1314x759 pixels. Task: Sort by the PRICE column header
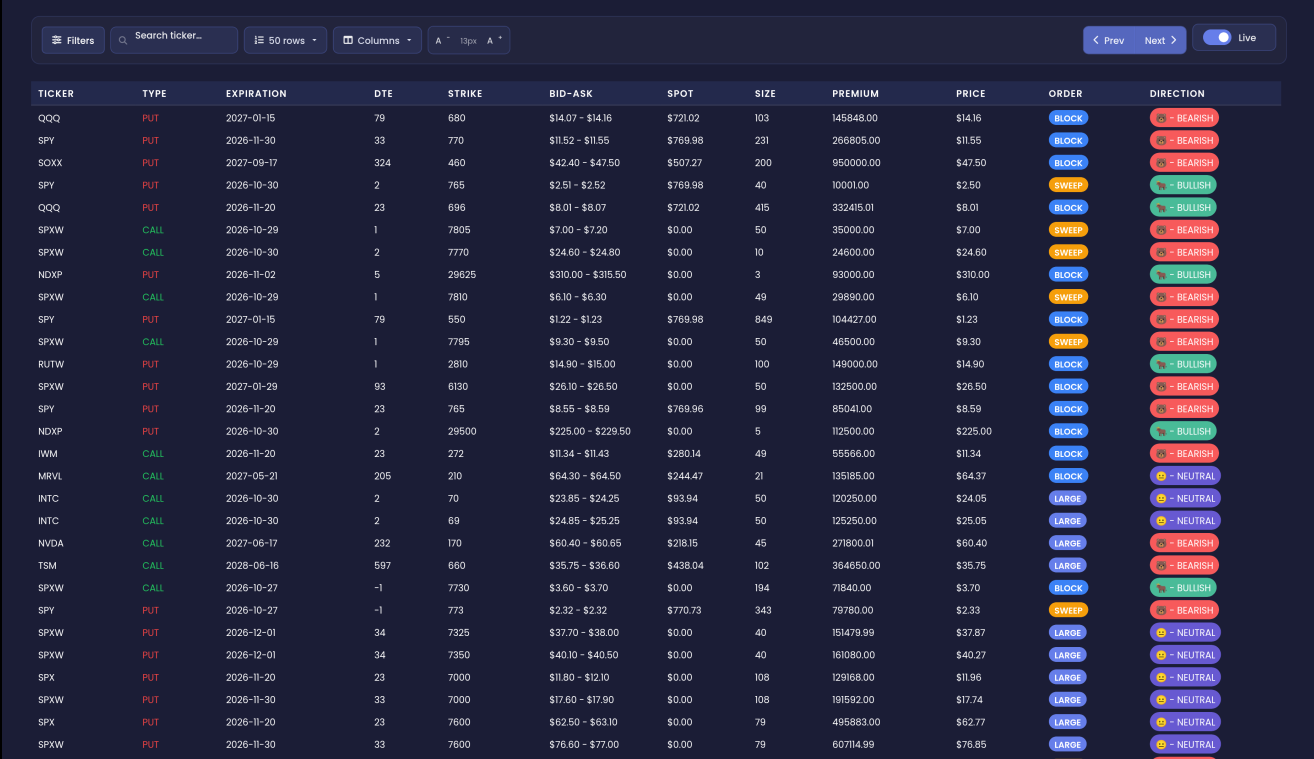[970, 94]
